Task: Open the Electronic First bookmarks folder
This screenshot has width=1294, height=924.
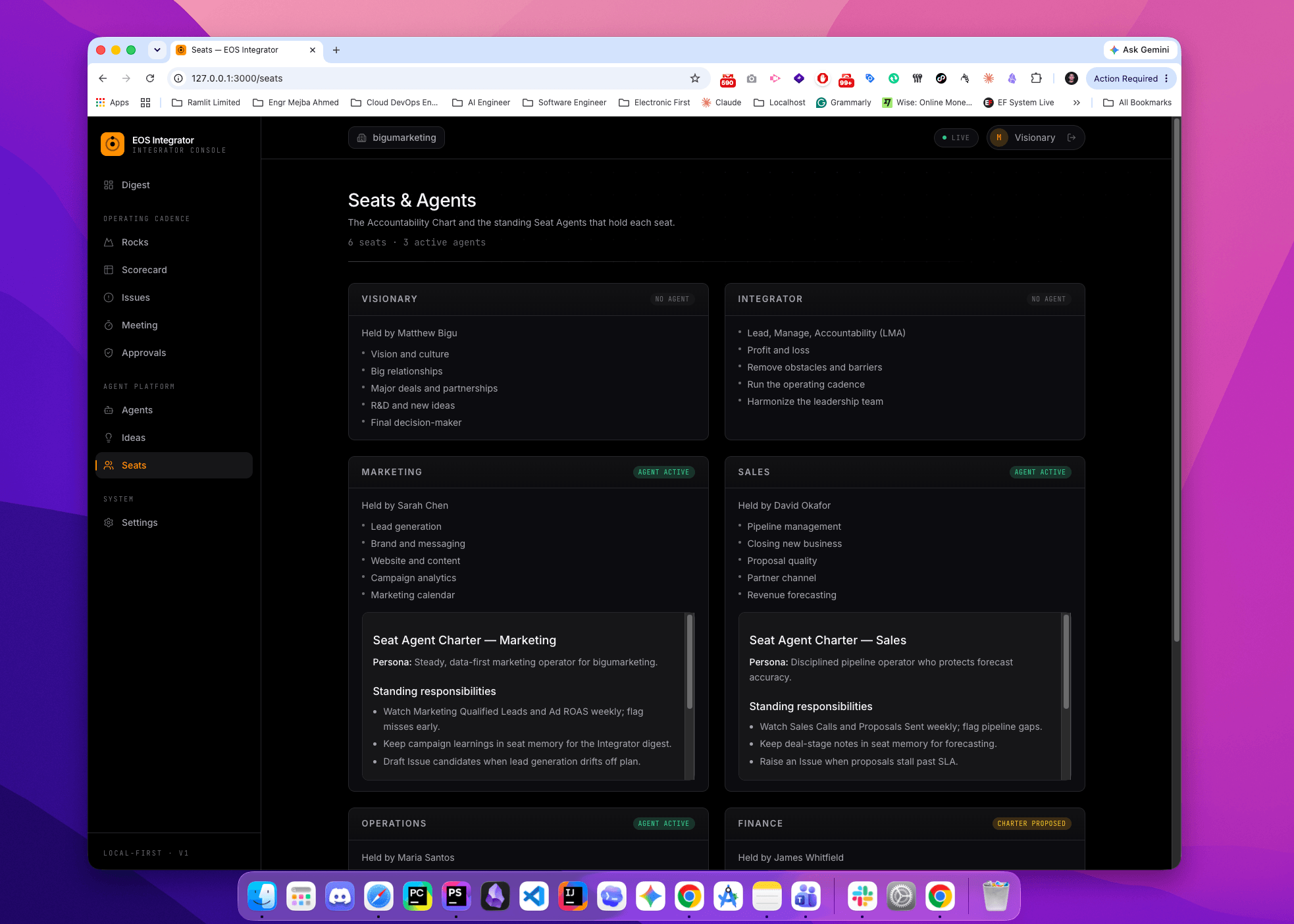Action: click(x=654, y=103)
